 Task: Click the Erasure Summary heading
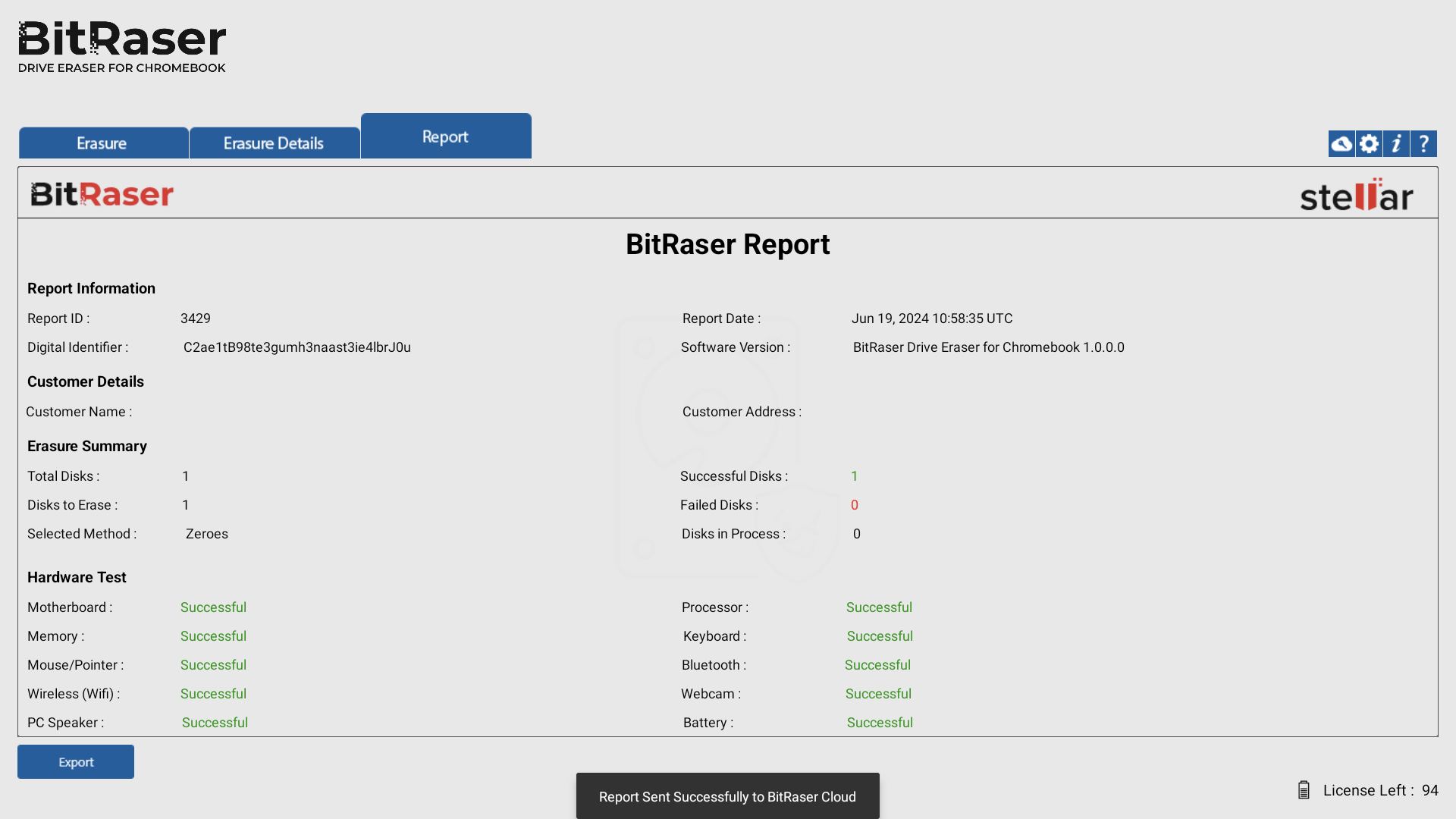click(x=87, y=447)
